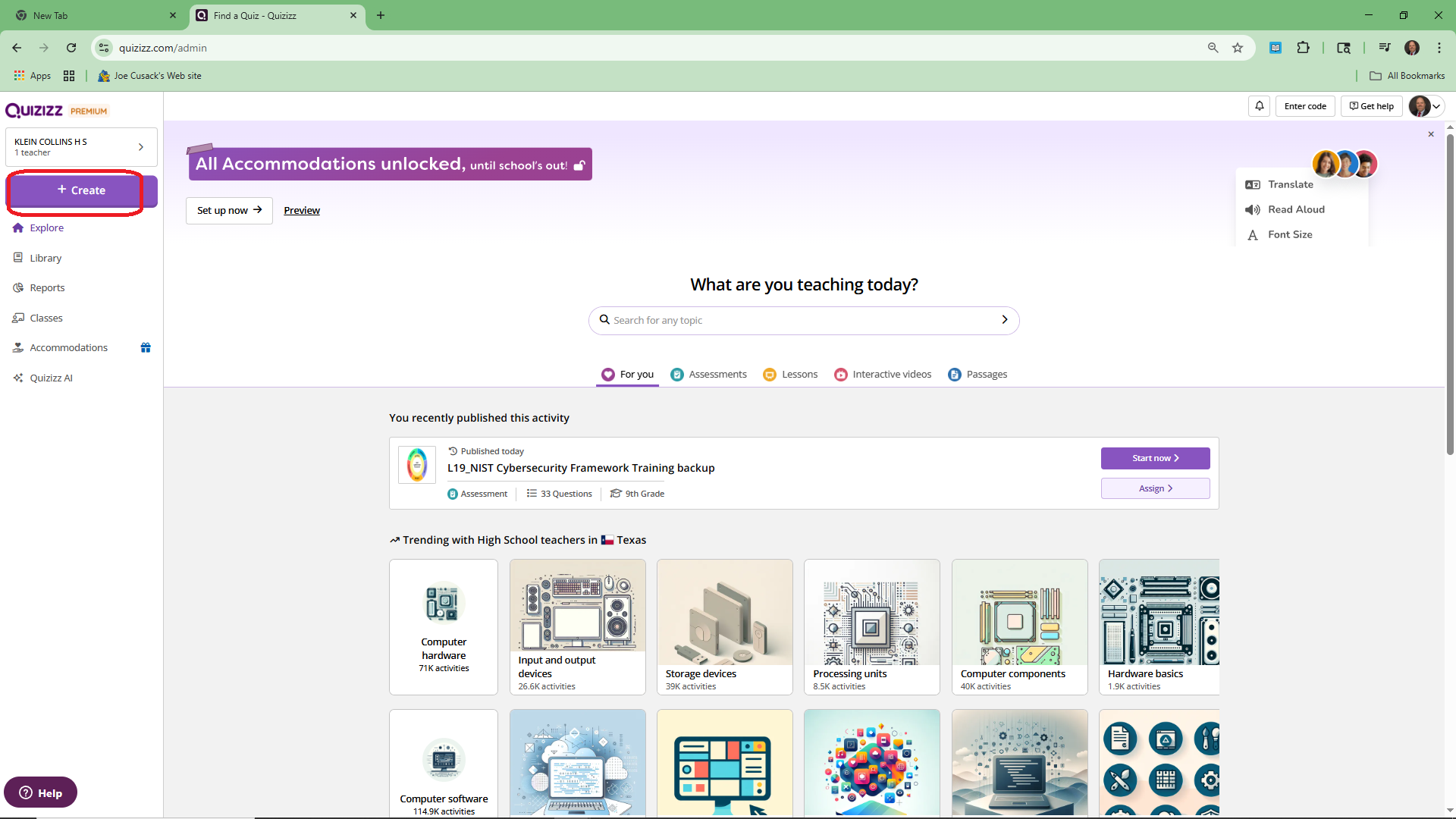Viewport: 1456px width, 819px height.
Task: Switch to the Assessments tab
Action: coord(709,375)
